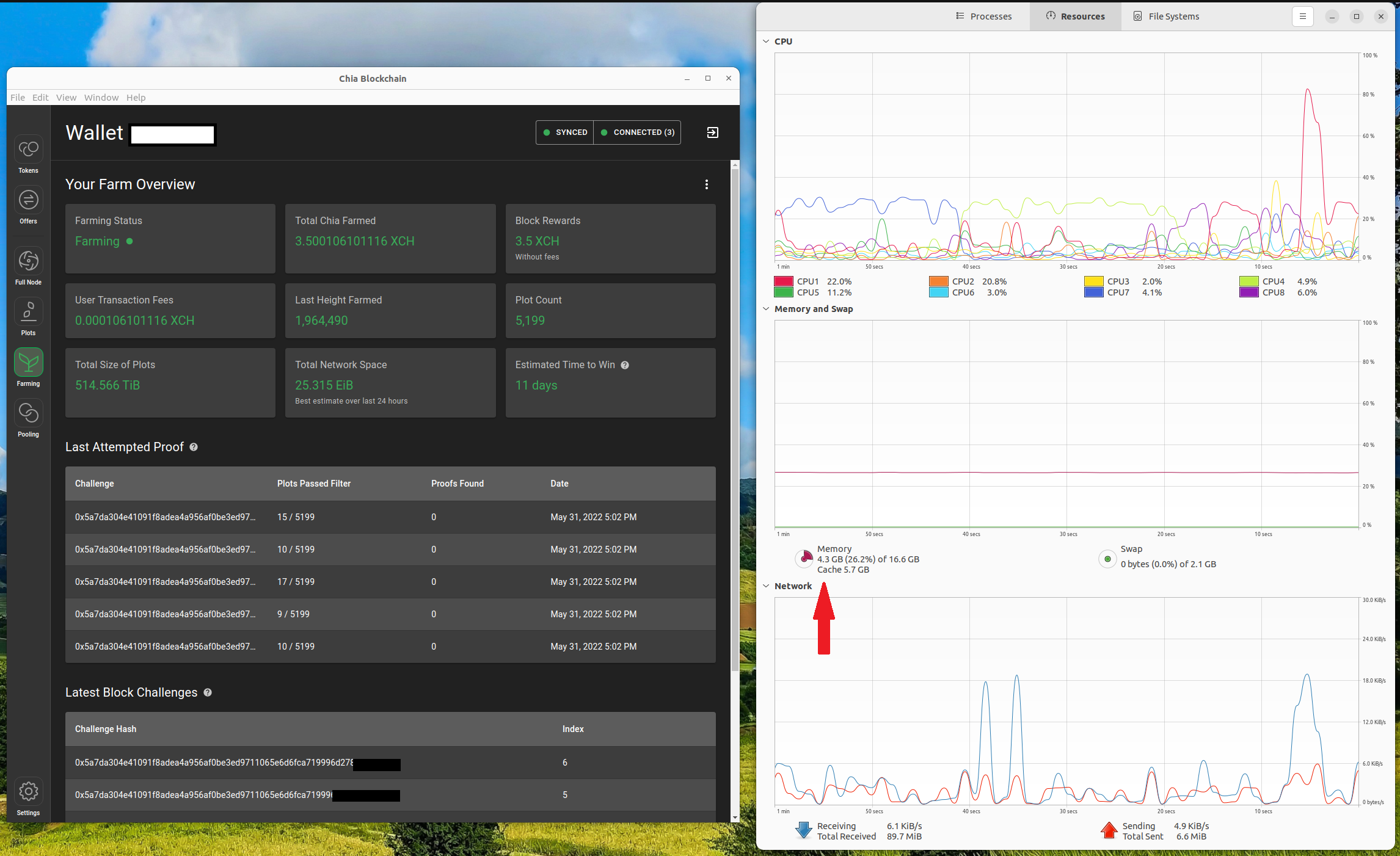Open the Farm Overview three-dot menu

tap(707, 184)
